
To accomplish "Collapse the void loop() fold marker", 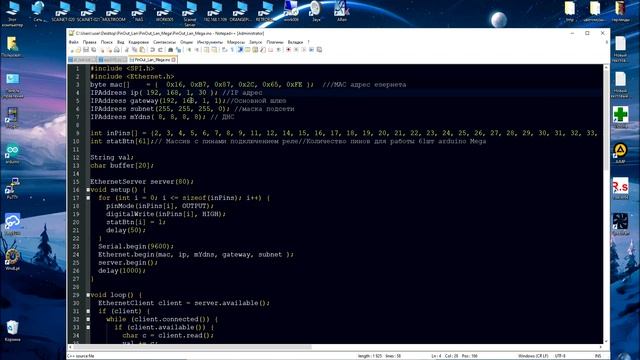I will [88, 295].
